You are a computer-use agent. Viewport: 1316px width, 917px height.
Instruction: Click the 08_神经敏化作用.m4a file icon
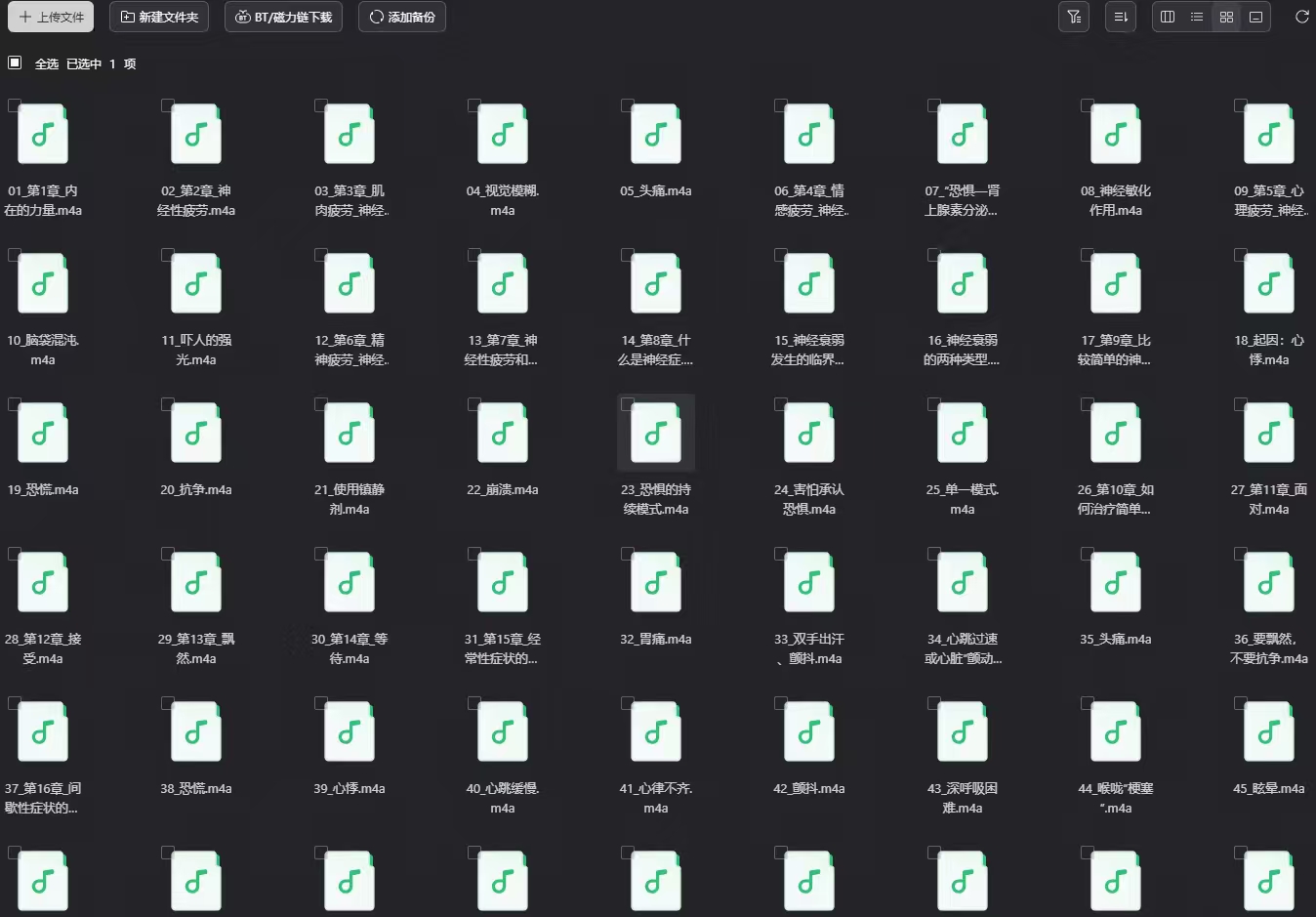pyautogui.click(x=1116, y=135)
